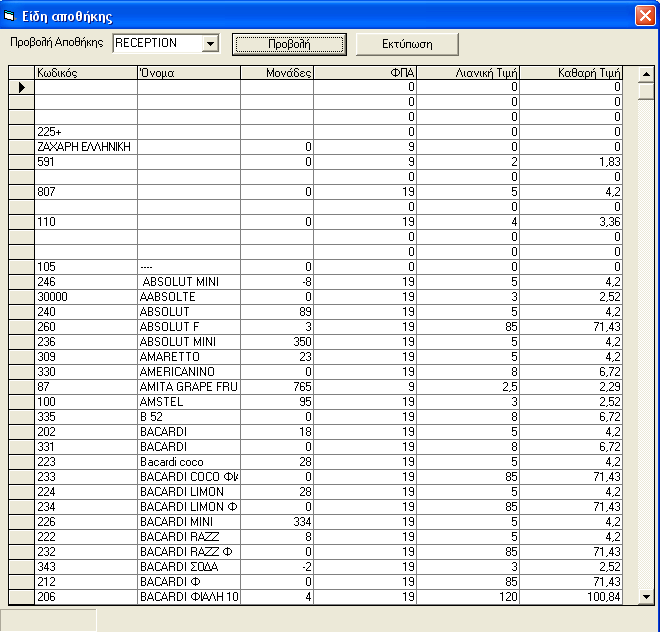
Task: Click the retail price 120
Action: [468, 597]
